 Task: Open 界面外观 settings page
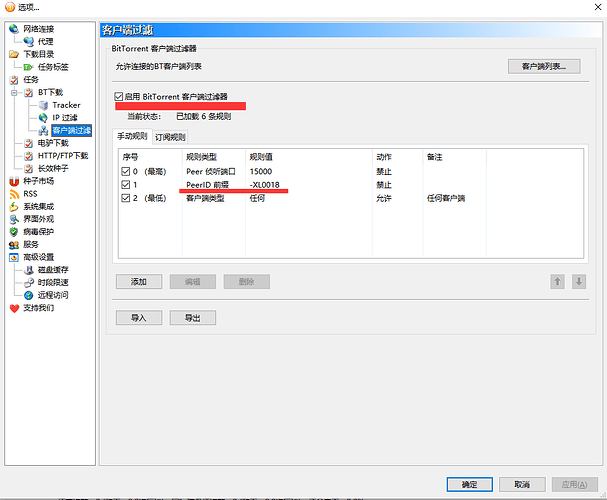(38, 219)
